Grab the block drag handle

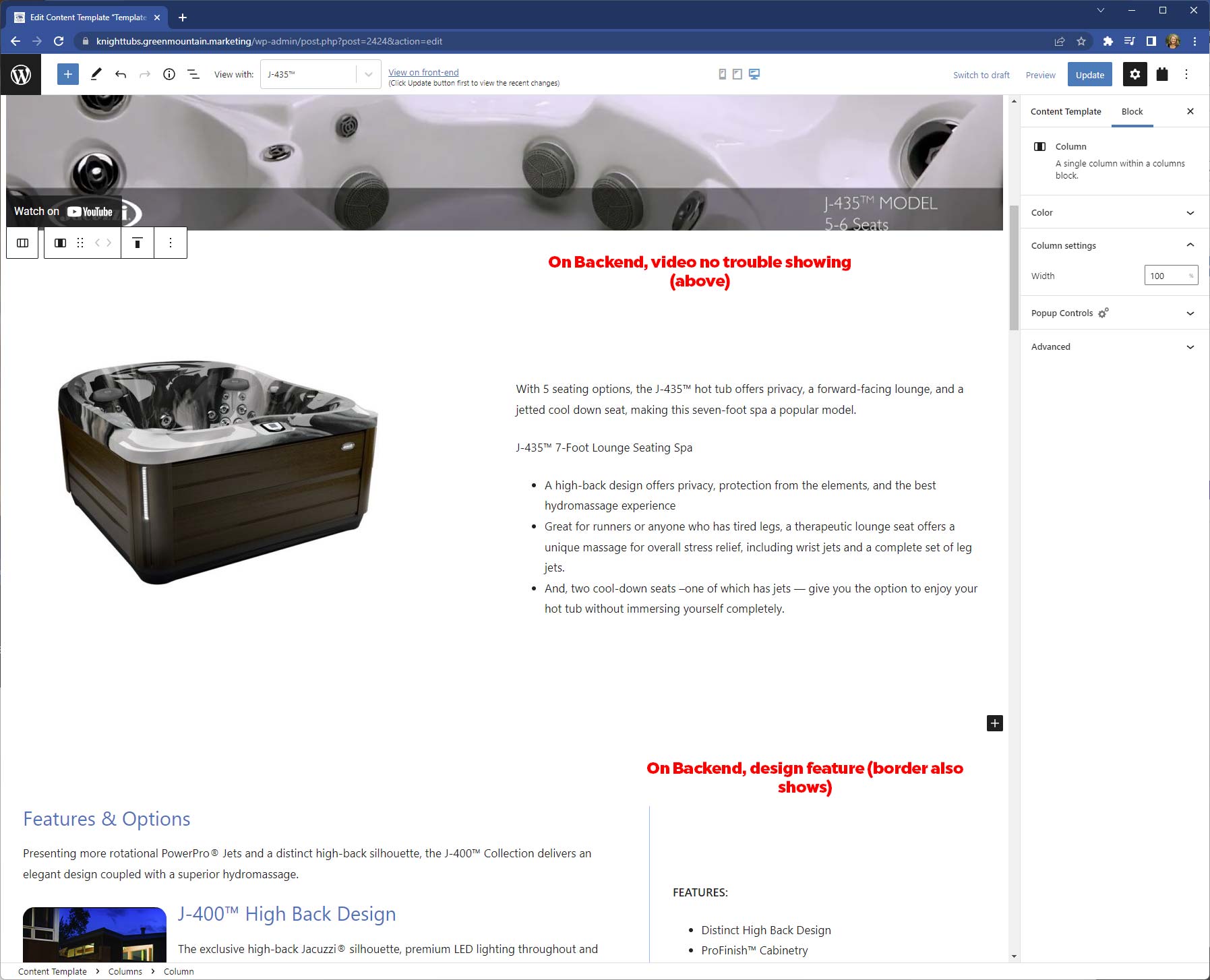pyautogui.click(x=80, y=243)
